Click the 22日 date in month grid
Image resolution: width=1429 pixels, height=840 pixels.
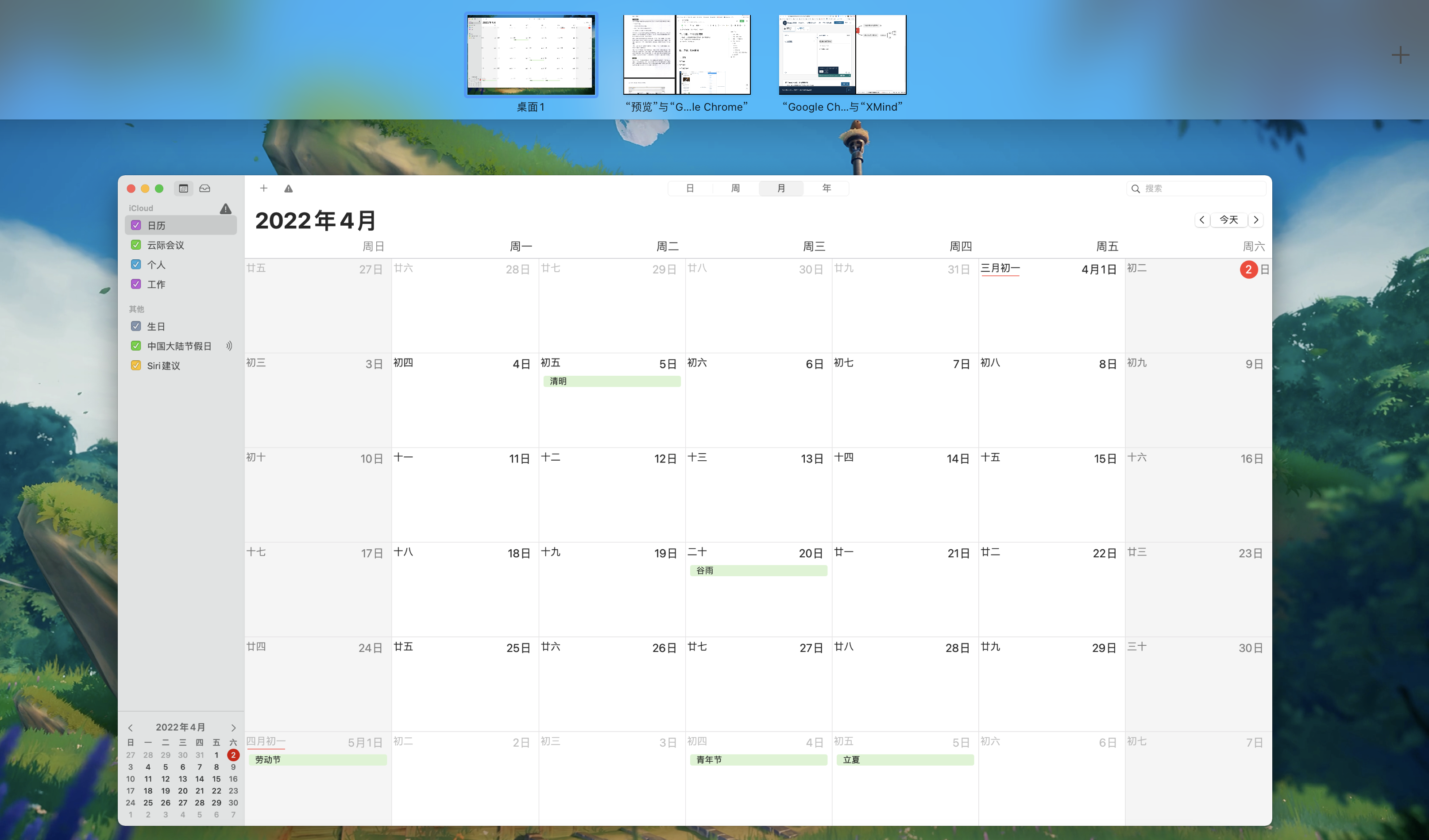click(x=1105, y=554)
